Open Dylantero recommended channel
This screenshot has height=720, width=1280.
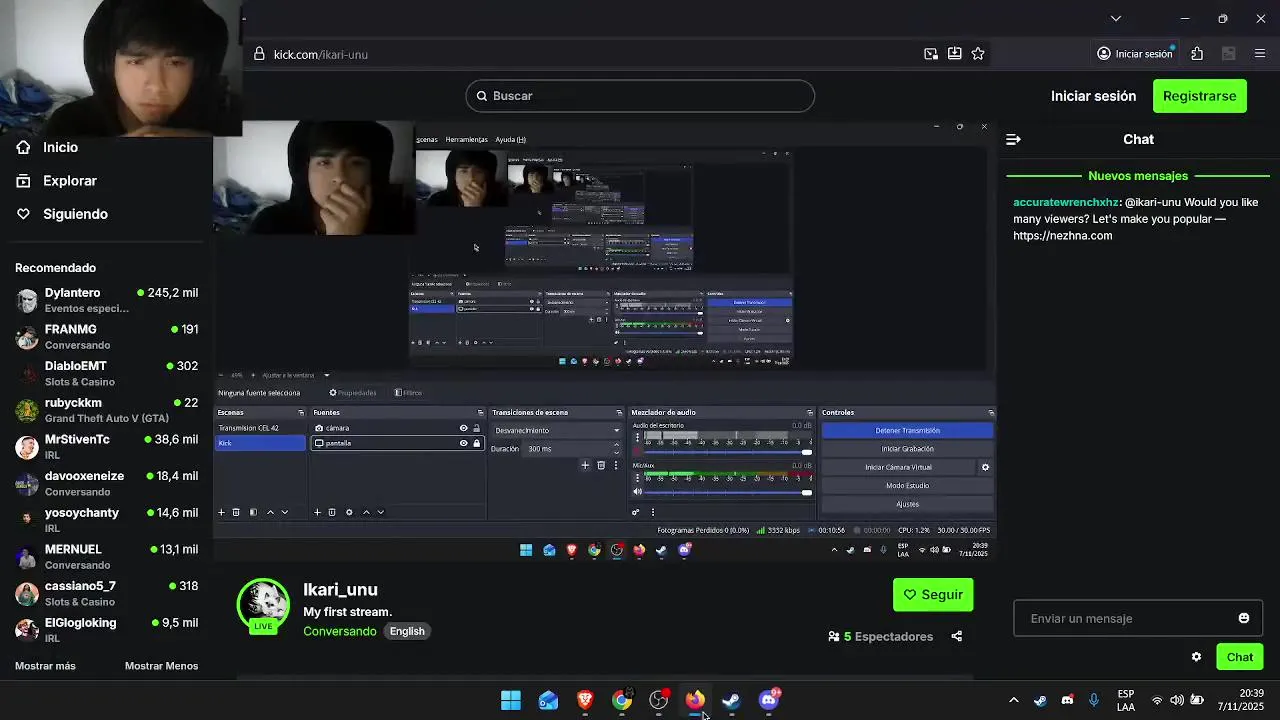click(x=106, y=300)
